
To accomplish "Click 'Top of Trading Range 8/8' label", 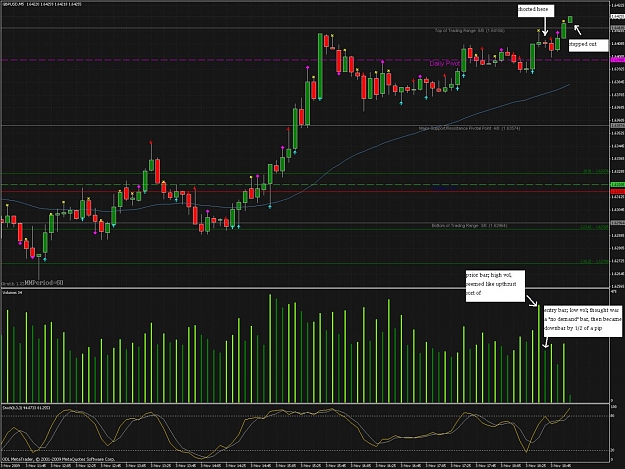I will (x=470, y=30).
